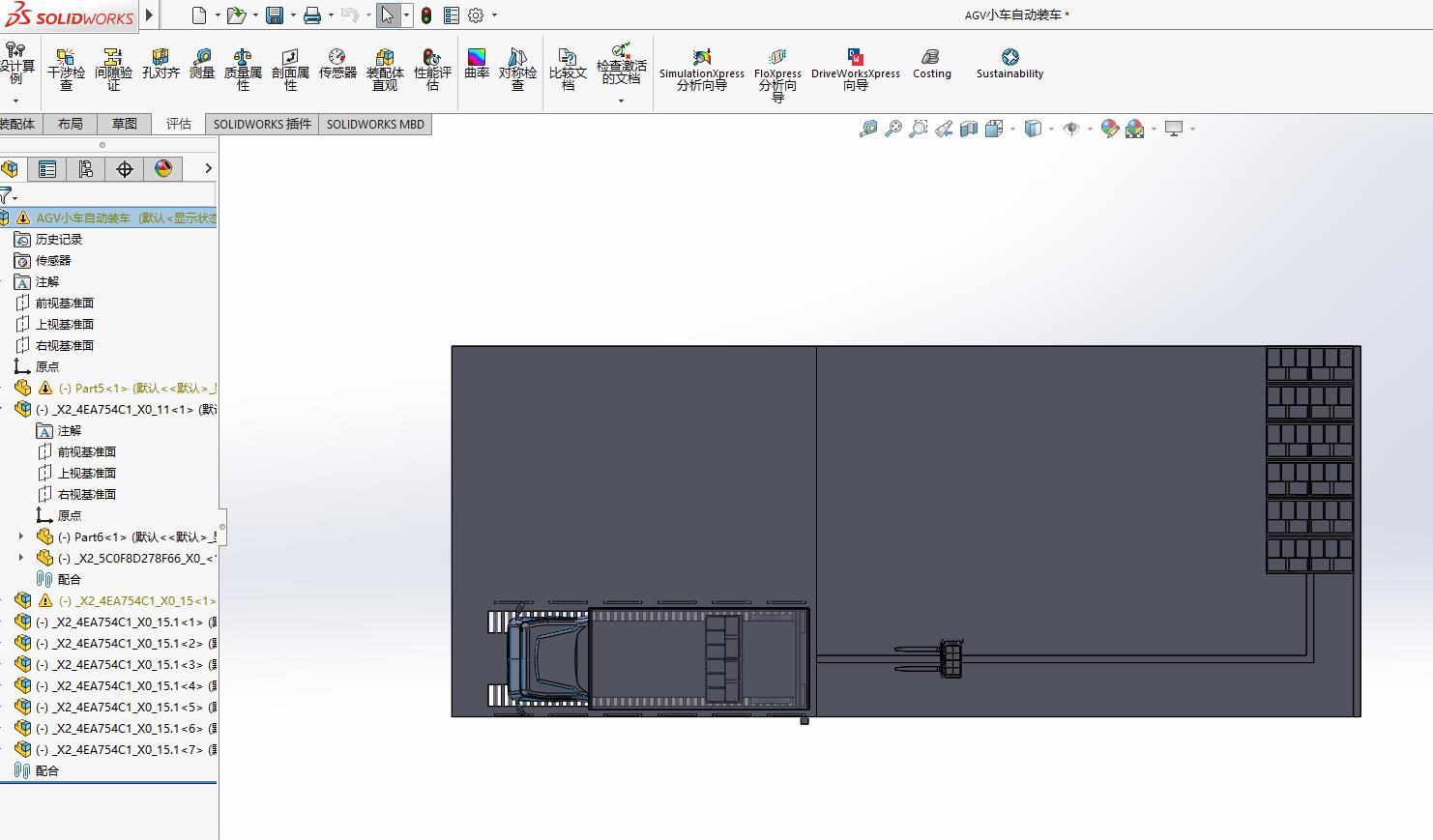This screenshot has width=1433, height=840.
Task: Switch to the 装配体 (Assembly) tab
Action: pos(17,124)
